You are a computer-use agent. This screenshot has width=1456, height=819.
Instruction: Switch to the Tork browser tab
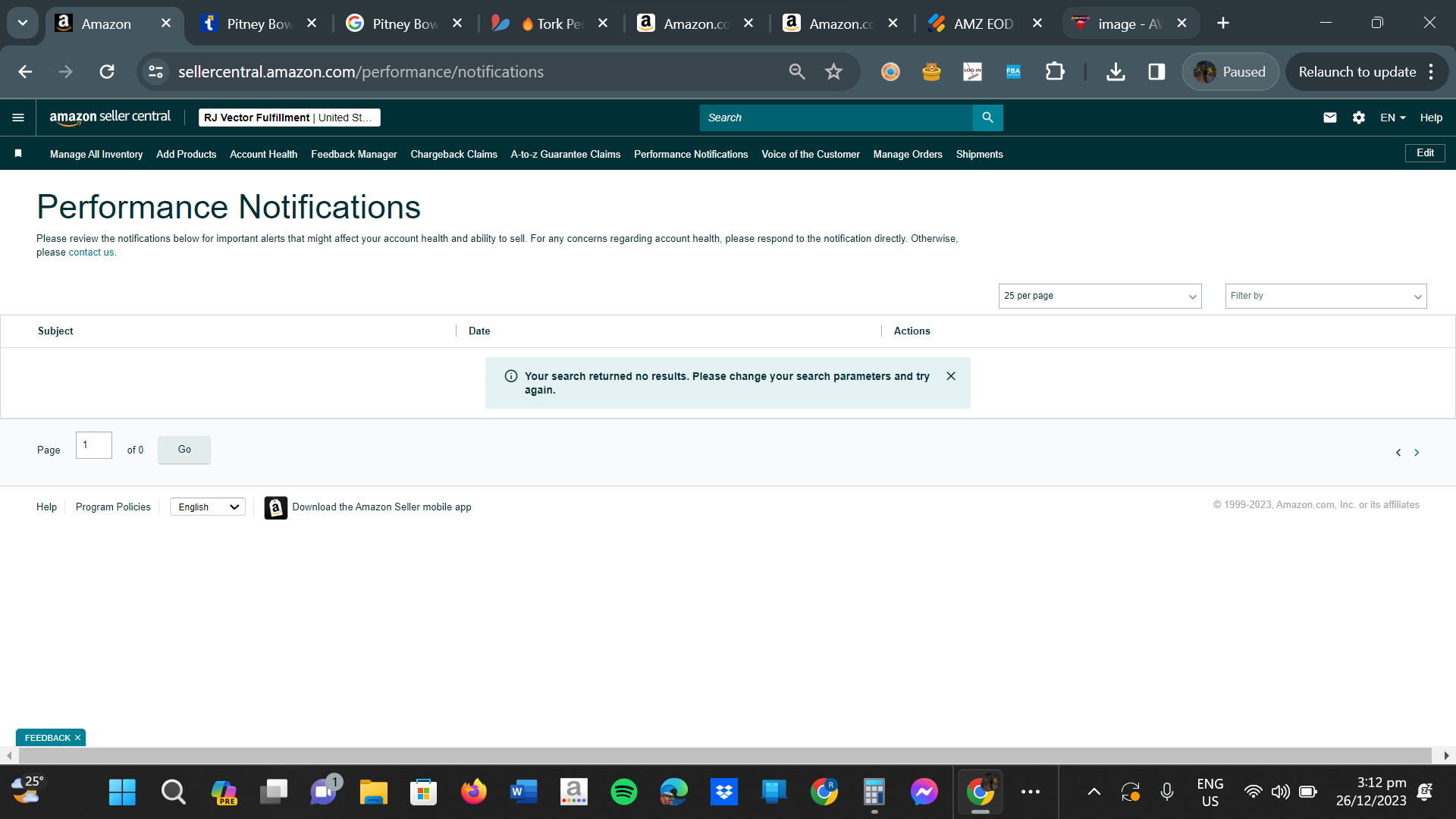pyautogui.click(x=549, y=24)
